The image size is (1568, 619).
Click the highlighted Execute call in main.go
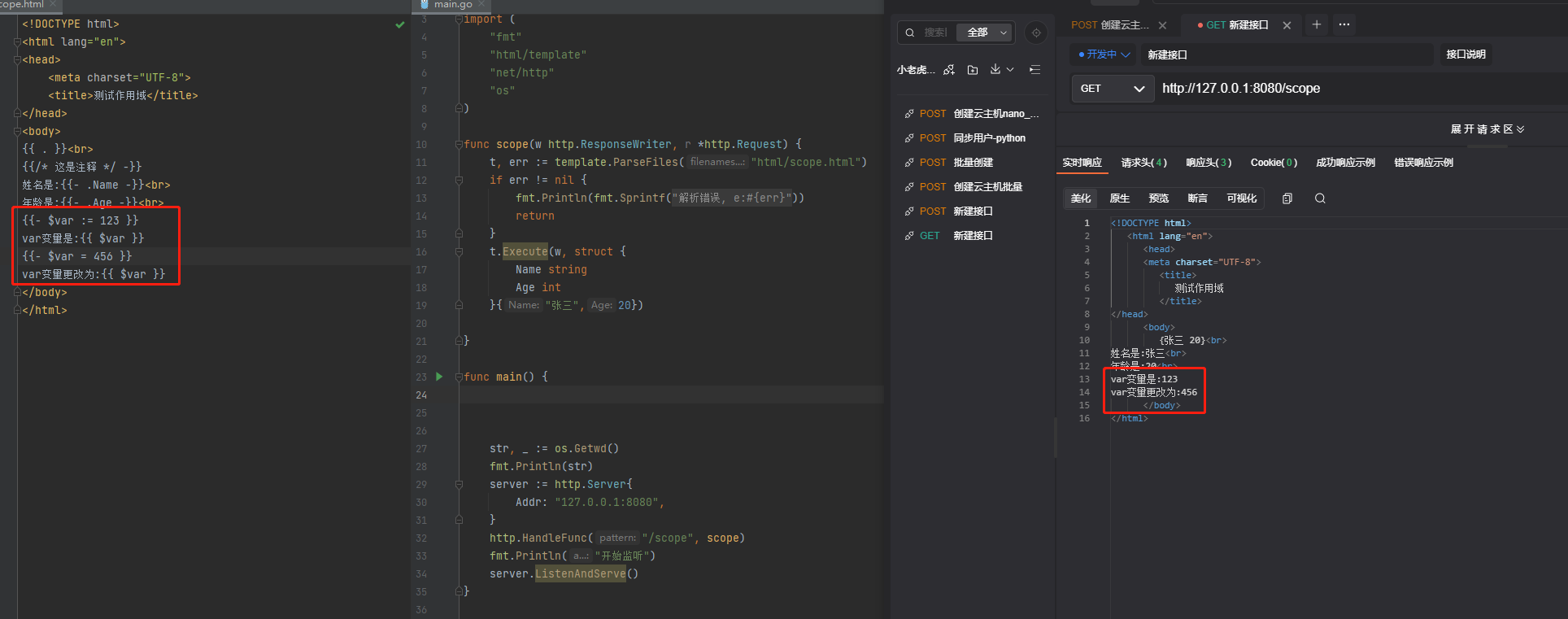click(525, 252)
